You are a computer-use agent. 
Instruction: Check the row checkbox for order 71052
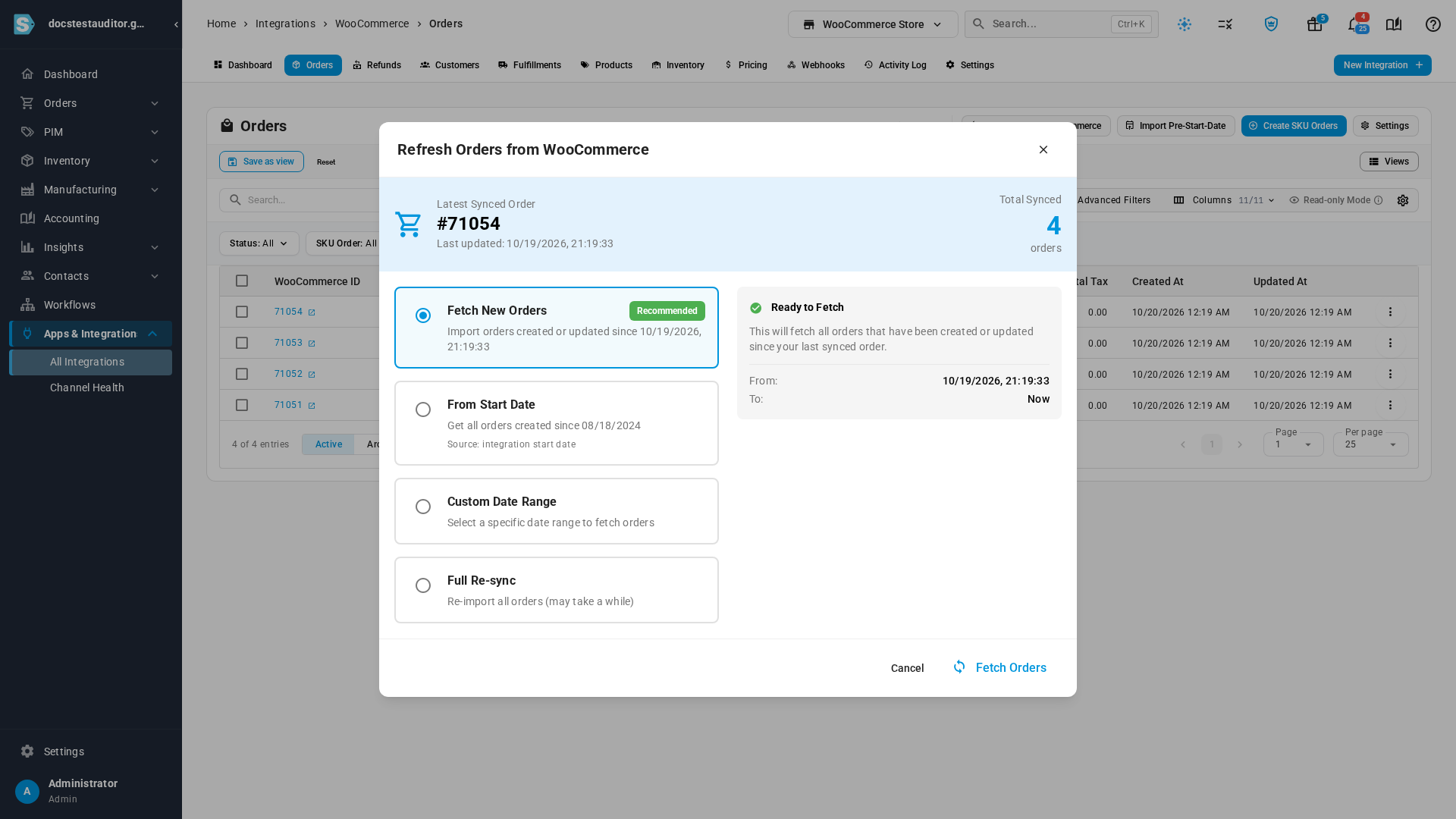pos(242,374)
